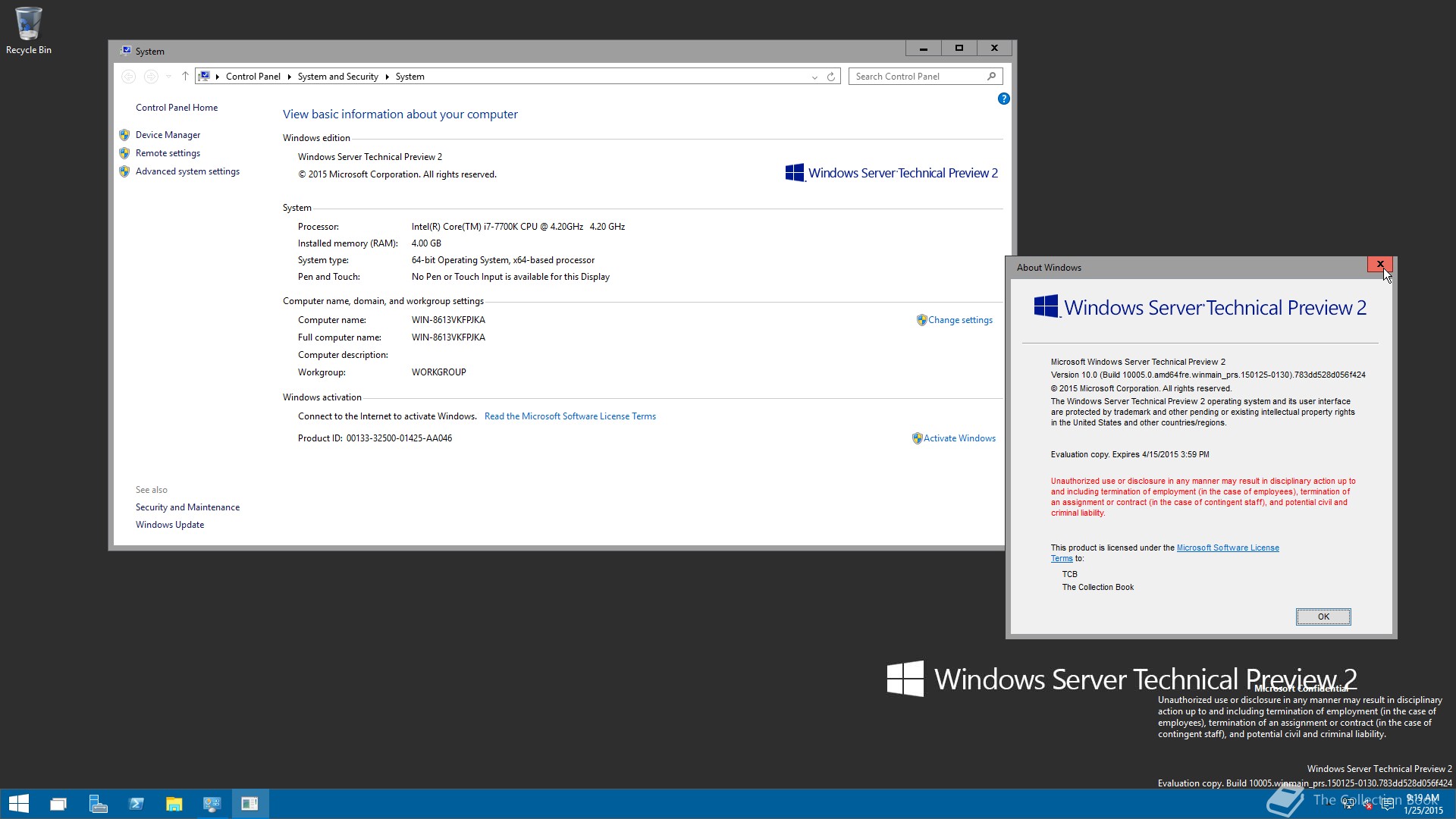The image size is (1456, 819).
Task: Click the Activate Windows link
Action: pyautogui.click(x=959, y=438)
